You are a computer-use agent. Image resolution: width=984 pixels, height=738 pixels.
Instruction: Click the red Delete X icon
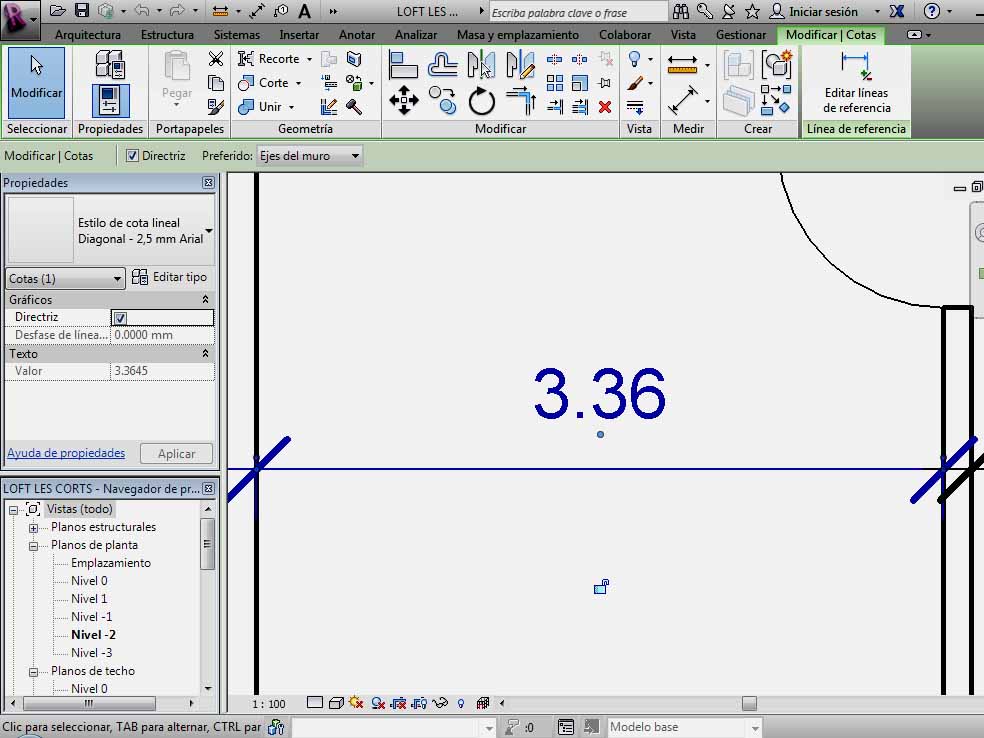coord(604,106)
